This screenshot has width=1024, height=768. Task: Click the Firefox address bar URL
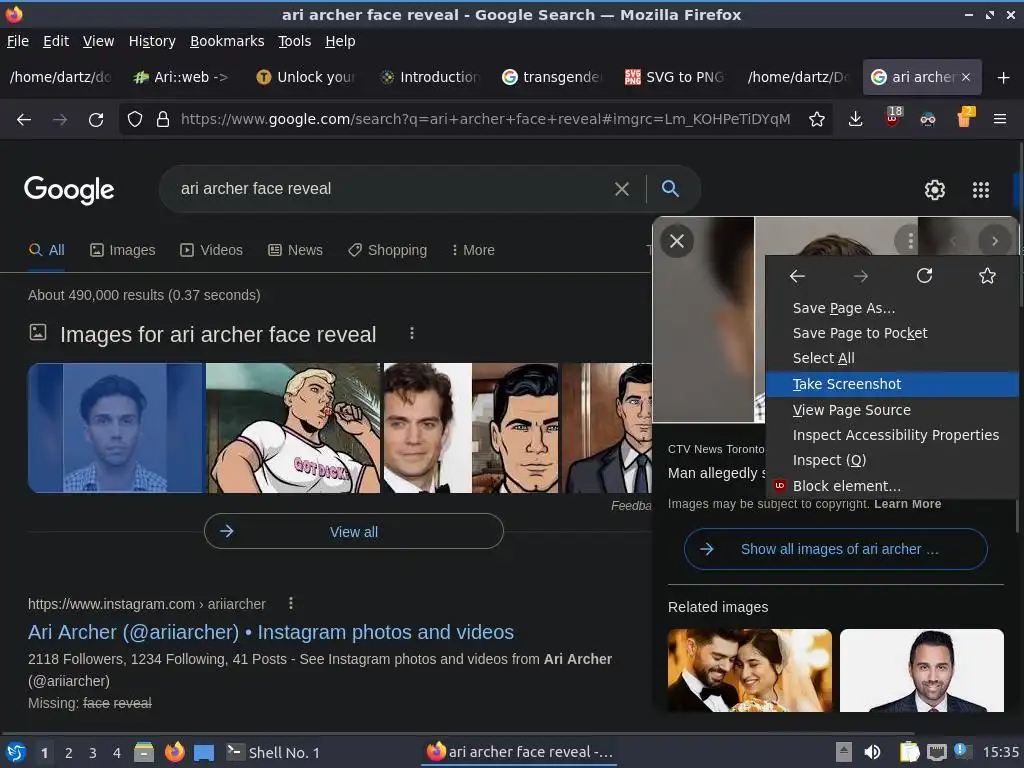(x=485, y=120)
